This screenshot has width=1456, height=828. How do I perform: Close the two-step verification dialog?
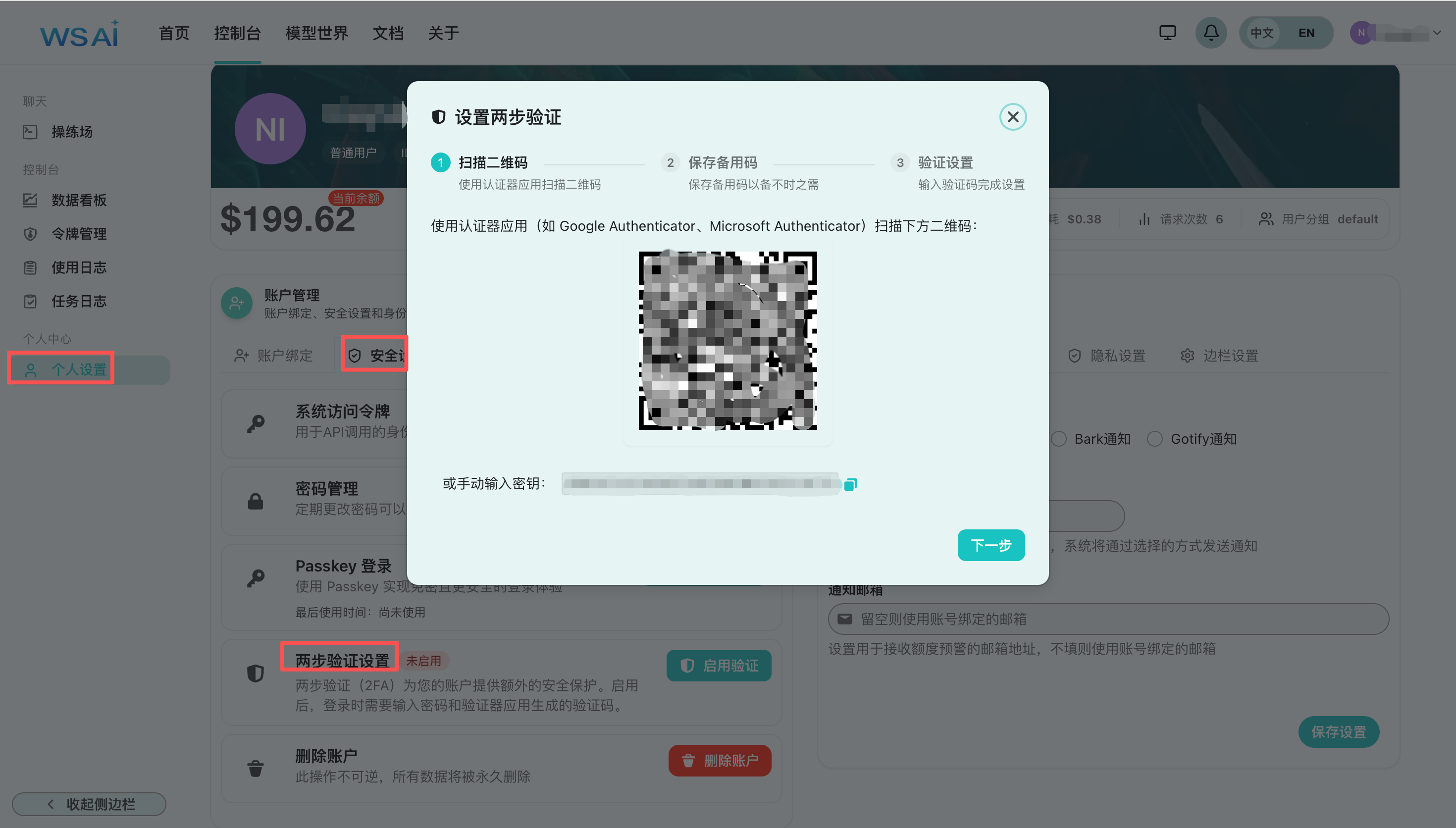[x=1013, y=116]
